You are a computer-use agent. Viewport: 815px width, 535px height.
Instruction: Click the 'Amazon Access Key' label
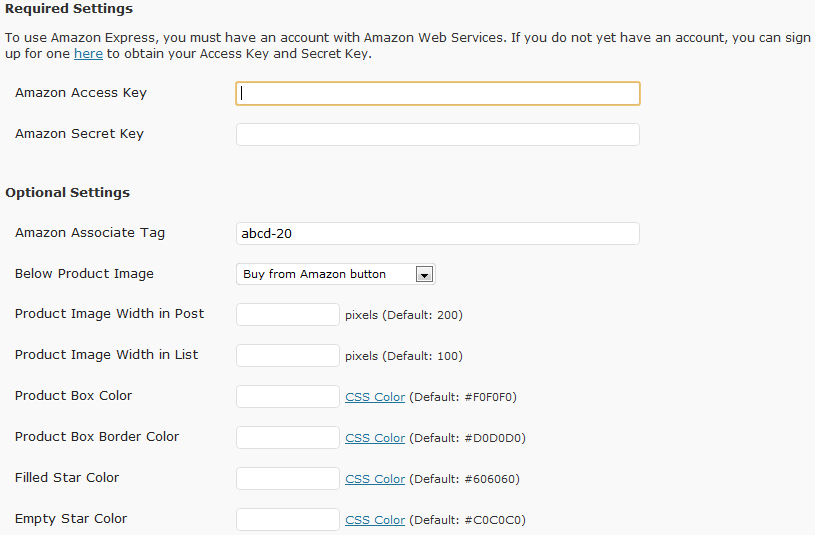pyautogui.click(x=81, y=93)
